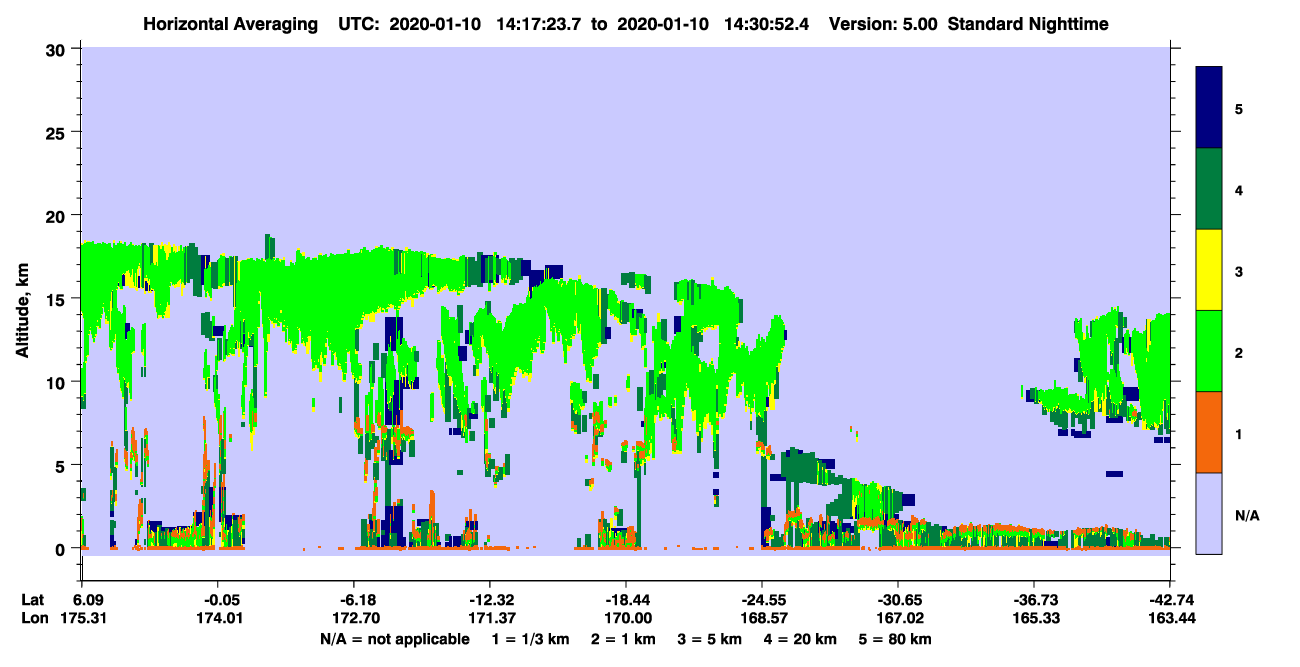
Task: Click the colorbar label 'N/A'
Action: click(x=1246, y=515)
